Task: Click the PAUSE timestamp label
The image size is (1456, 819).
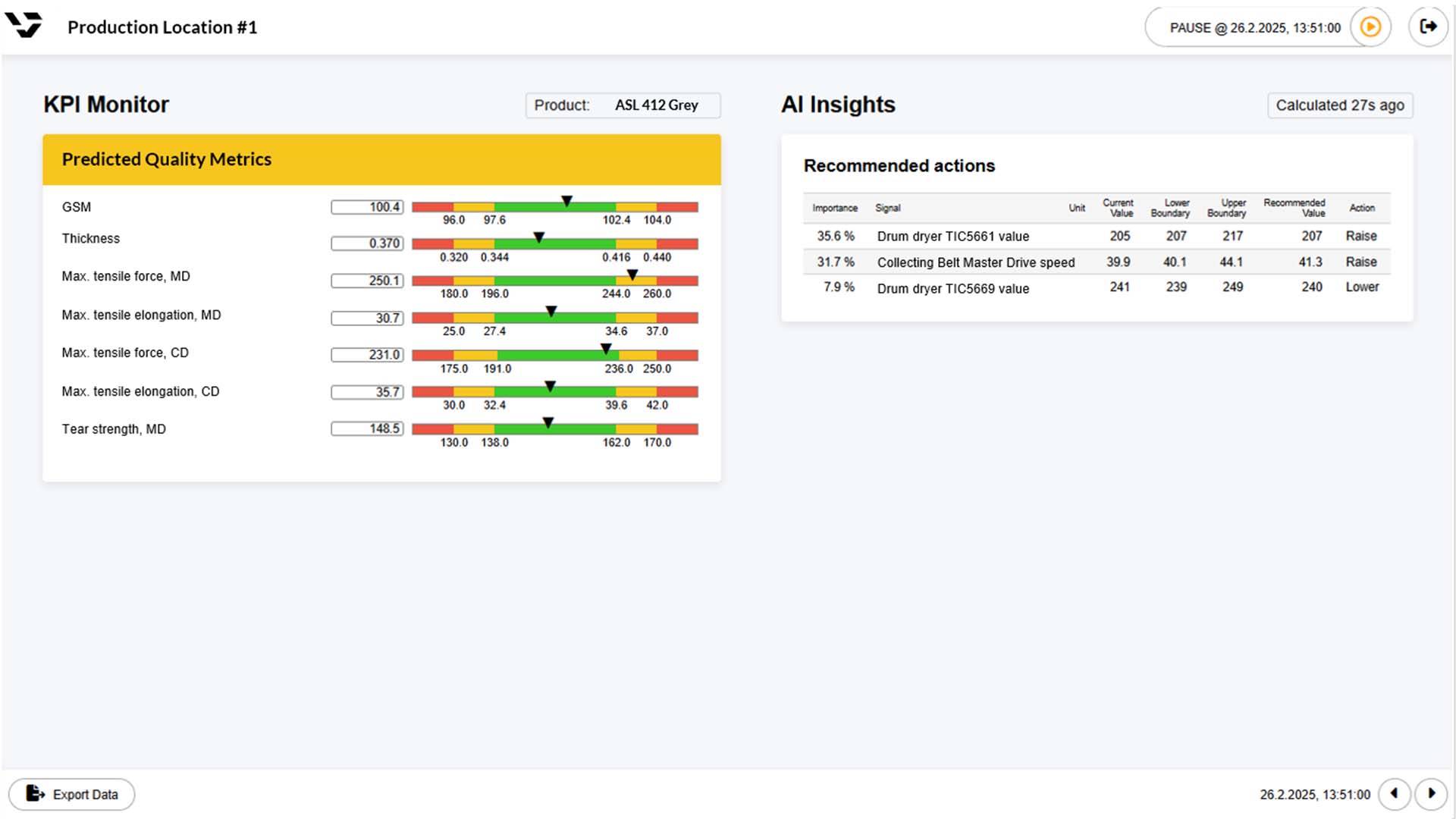Action: point(1254,28)
